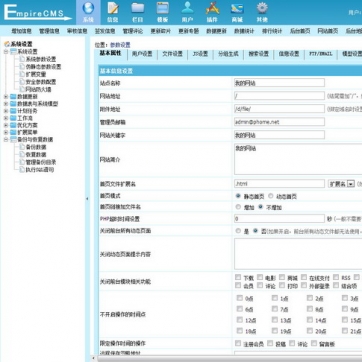Click the folder icon beside 数据更新
362x362 pixels.
13,97
